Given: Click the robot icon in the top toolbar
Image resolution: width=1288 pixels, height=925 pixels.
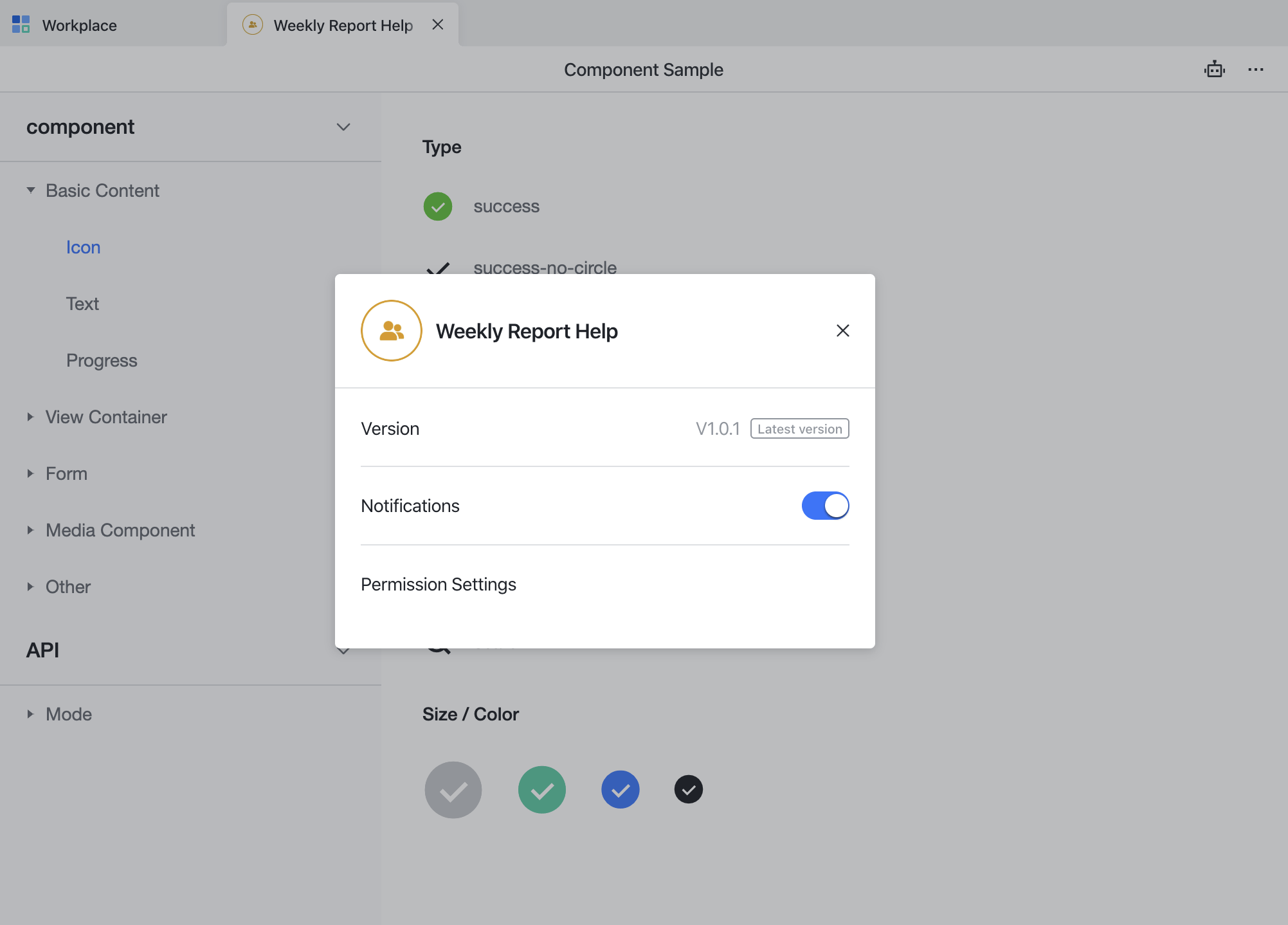Looking at the screenshot, I should pyautogui.click(x=1214, y=69).
